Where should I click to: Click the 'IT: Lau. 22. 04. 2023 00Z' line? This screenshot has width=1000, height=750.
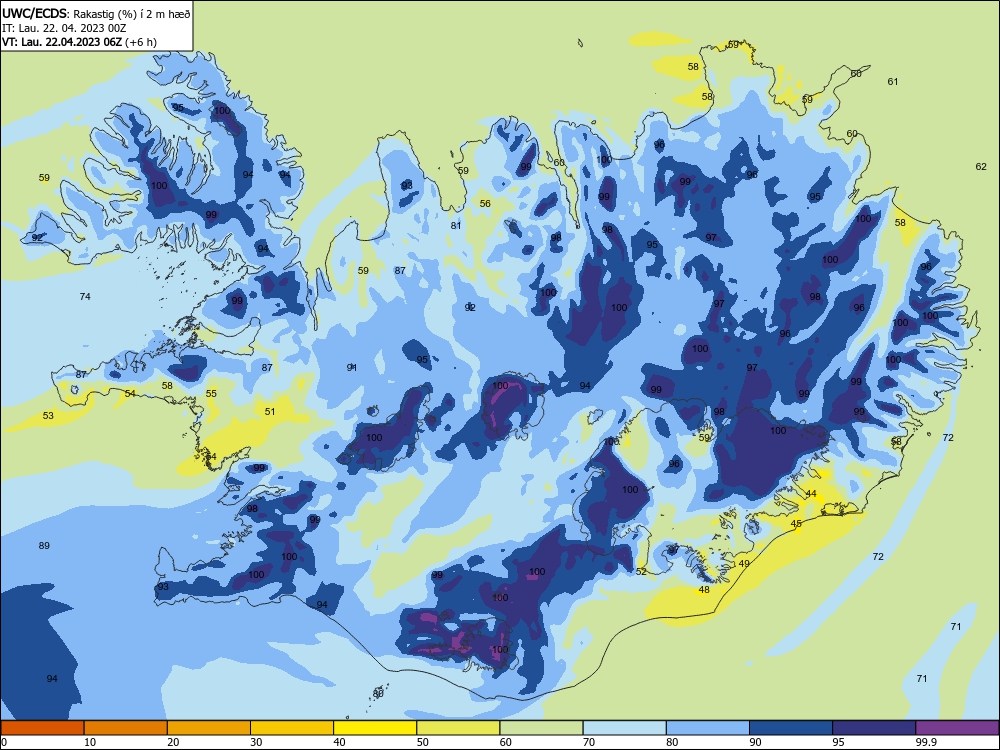pyautogui.click(x=64, y=28)
